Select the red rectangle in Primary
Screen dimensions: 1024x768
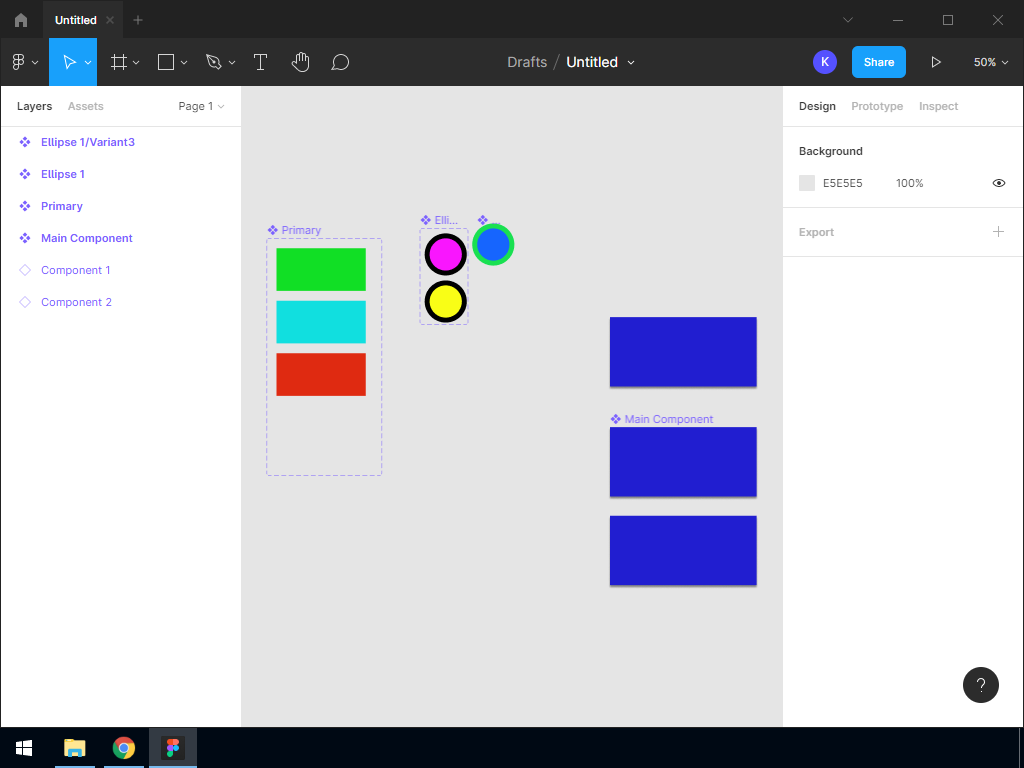[x=321, y=374]
